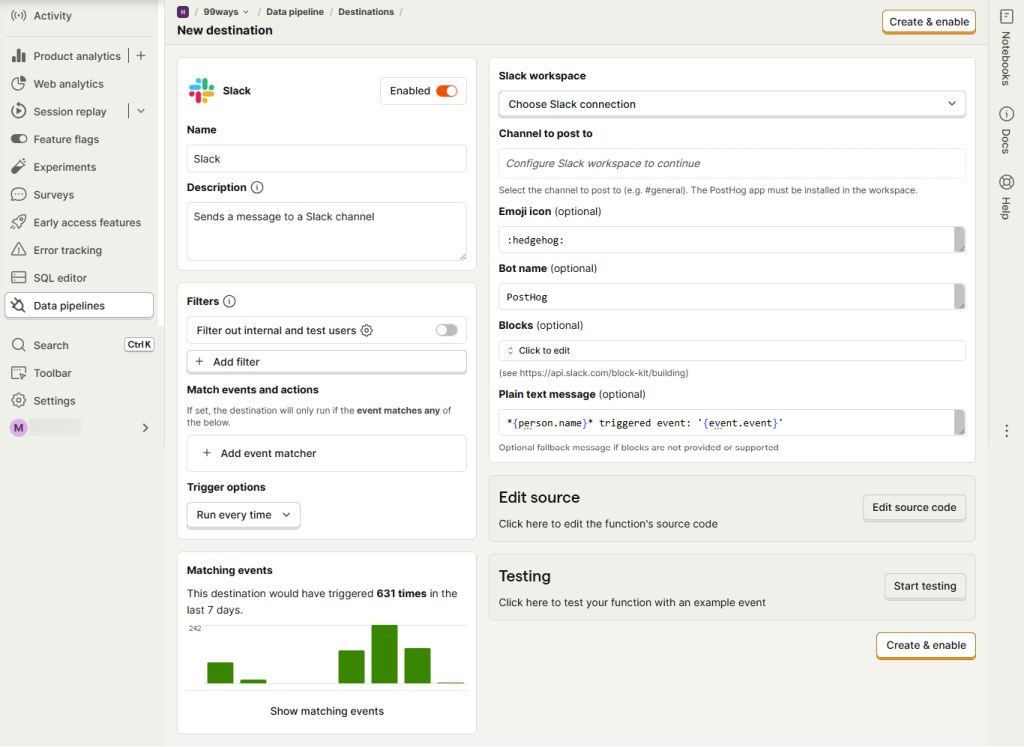
Task: Click the Channel to post to field
Action: click(731, 163)
